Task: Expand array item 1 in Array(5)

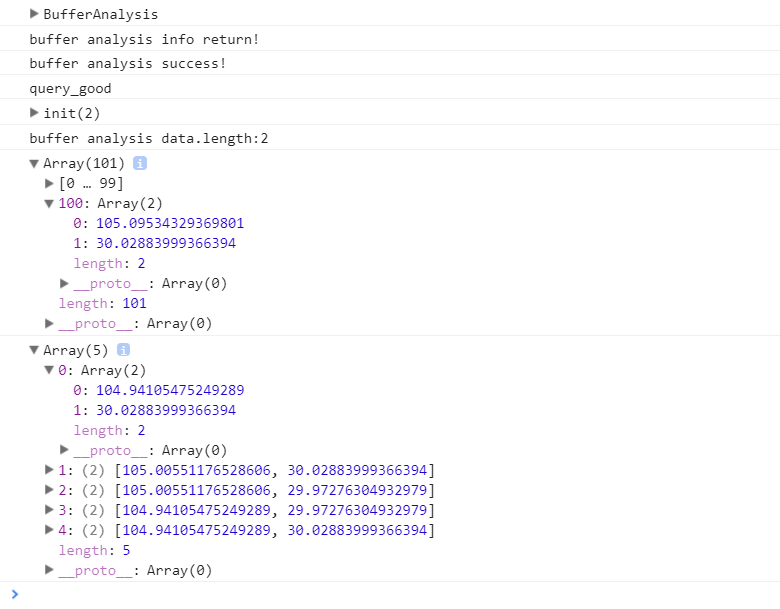Action: coord(50,470)
